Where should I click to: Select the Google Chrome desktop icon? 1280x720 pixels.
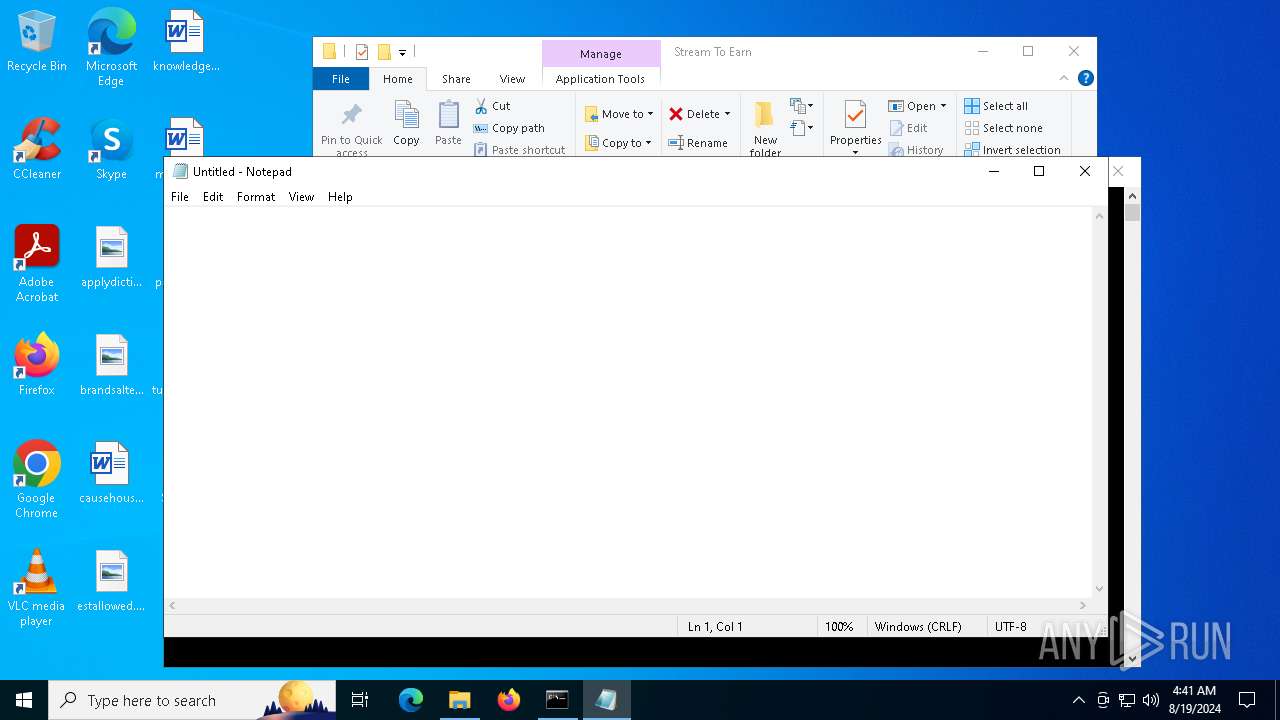pyautogui.click(x=37, y=480)
